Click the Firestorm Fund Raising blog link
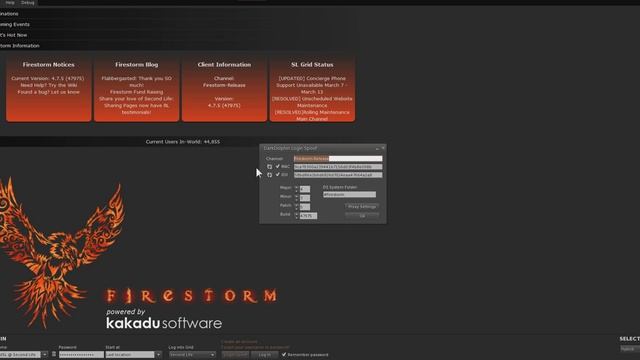This screenshot has height=360, width=640. point(136,92)
